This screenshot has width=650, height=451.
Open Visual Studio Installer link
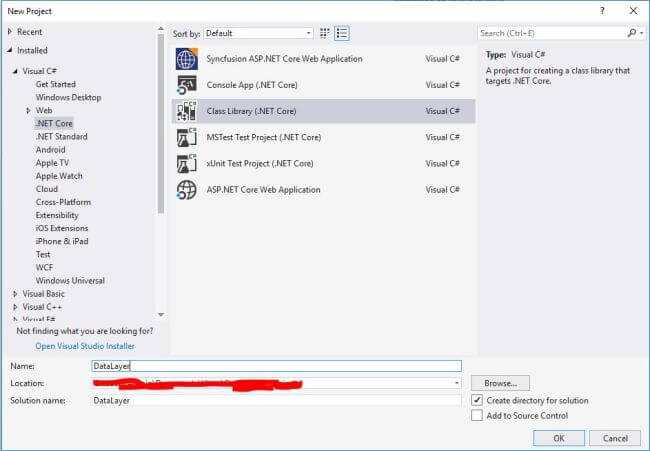click(x=85, y=346)
